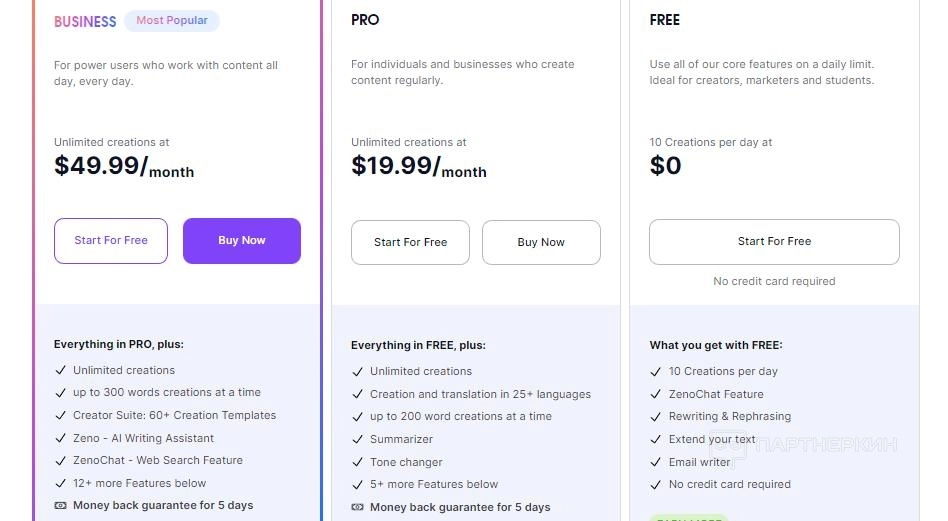Select Start For Free in FREE plan
The height and width of the screenshot is (521, 948).
(774, 242)
